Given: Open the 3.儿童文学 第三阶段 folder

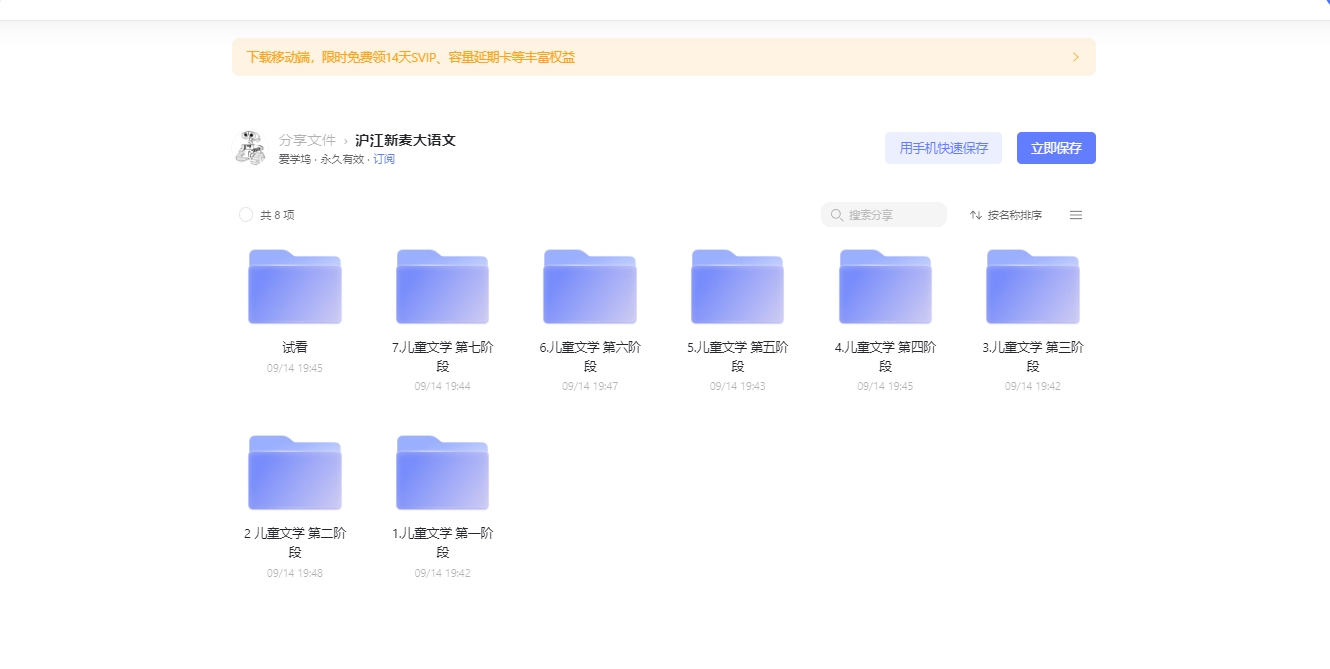Looking at the screenshot, I should pos(1032,287).
